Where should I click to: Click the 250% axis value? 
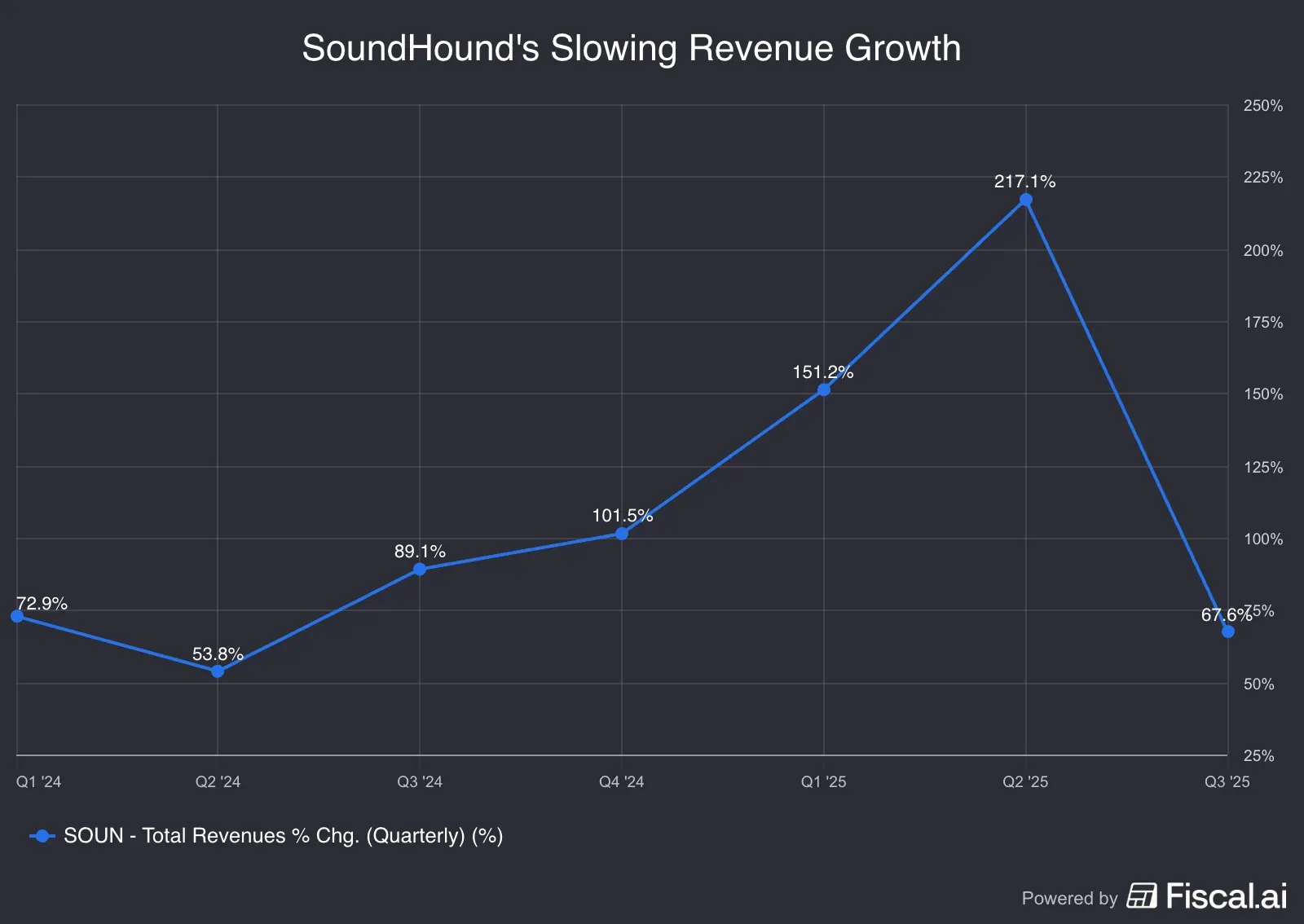(1262, 104)
